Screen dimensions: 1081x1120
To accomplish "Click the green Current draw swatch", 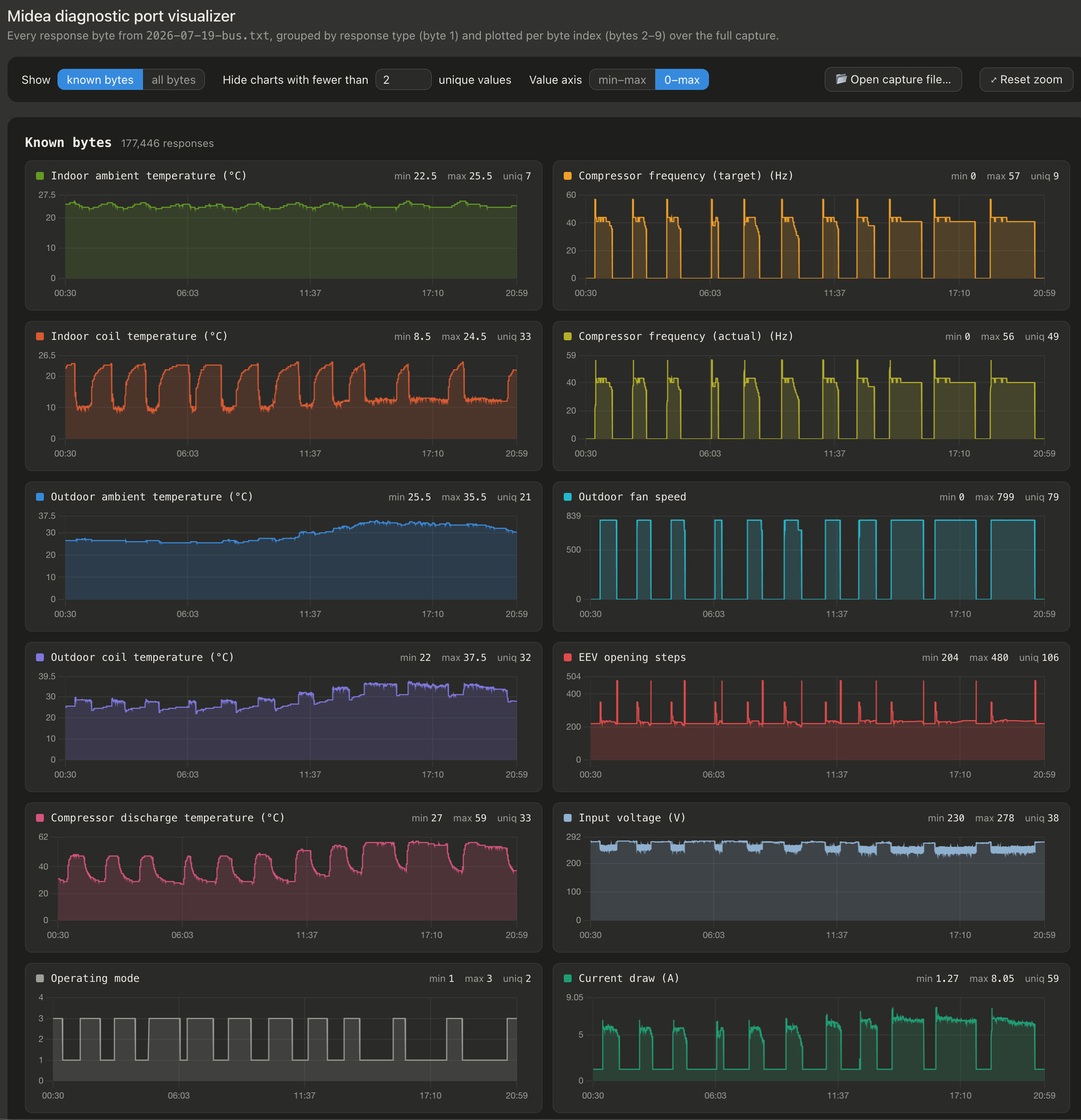I will tap(568, 979).
